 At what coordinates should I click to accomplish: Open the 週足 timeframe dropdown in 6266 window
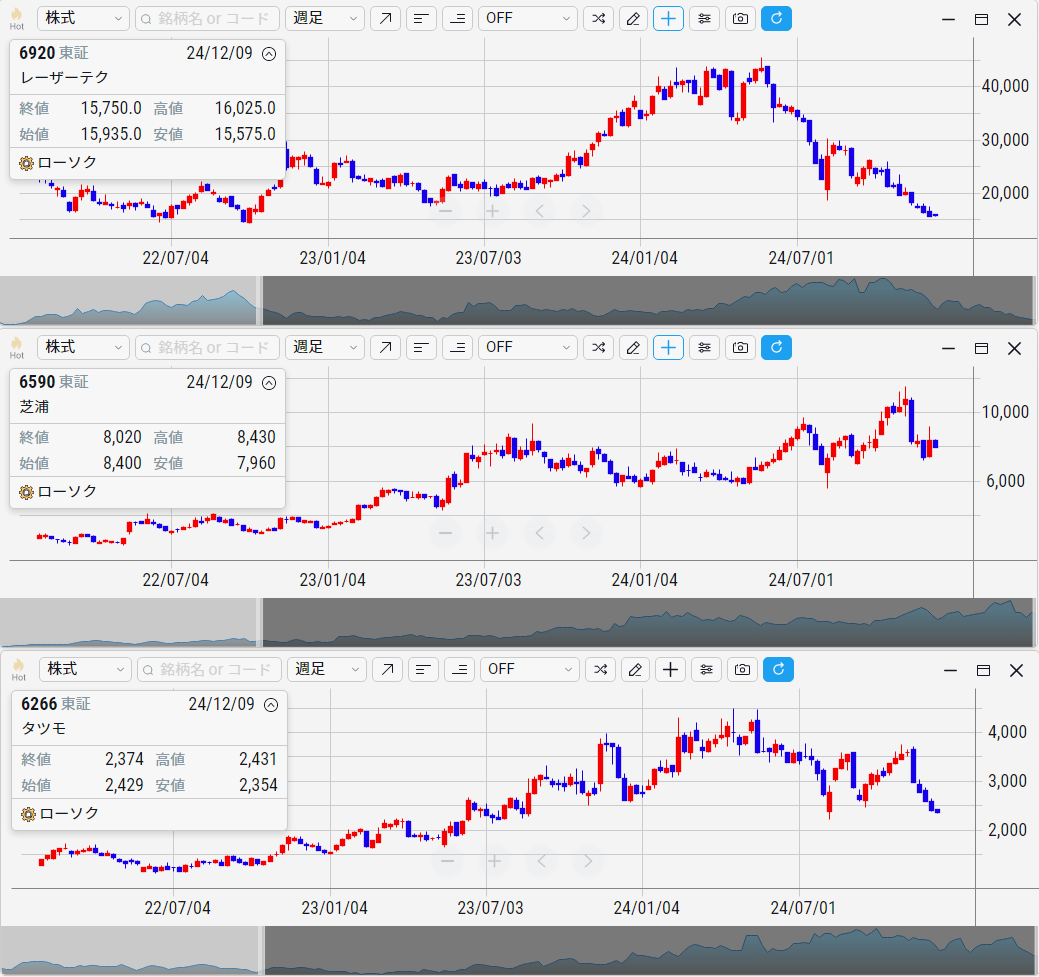click(x=327, y=669)
